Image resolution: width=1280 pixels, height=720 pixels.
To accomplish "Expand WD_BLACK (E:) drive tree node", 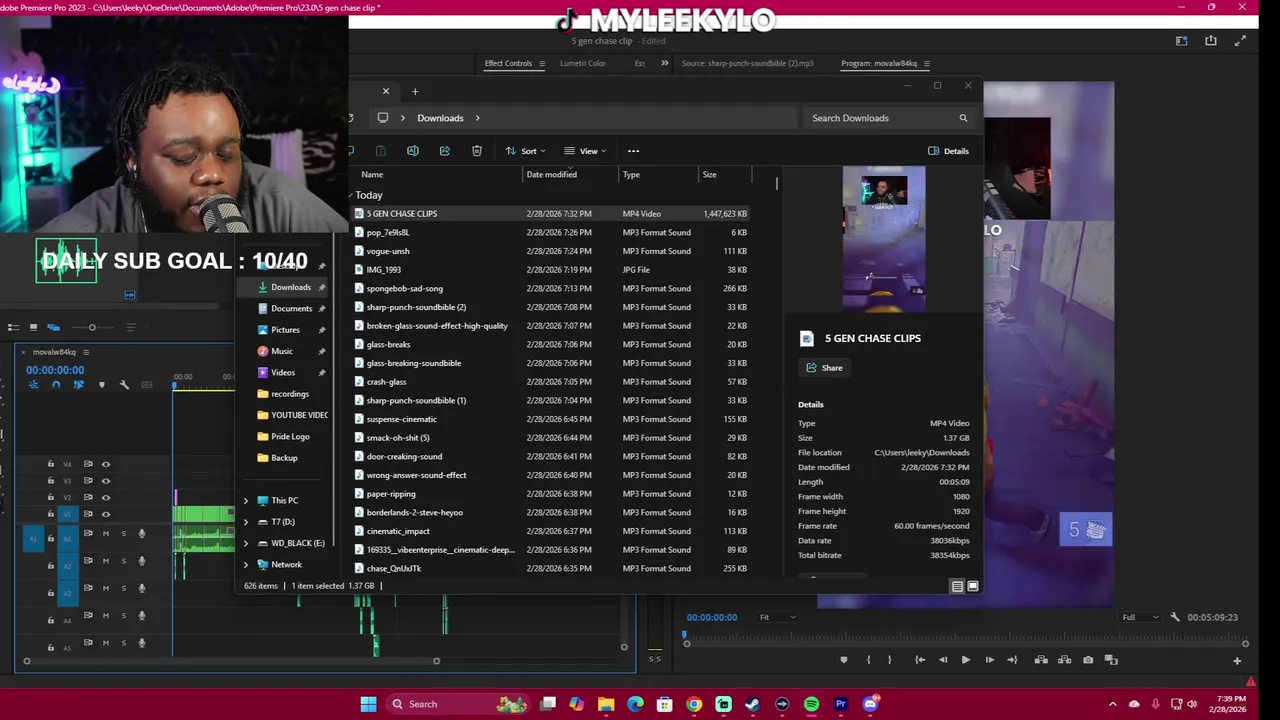I will click(x=246, y=543).
